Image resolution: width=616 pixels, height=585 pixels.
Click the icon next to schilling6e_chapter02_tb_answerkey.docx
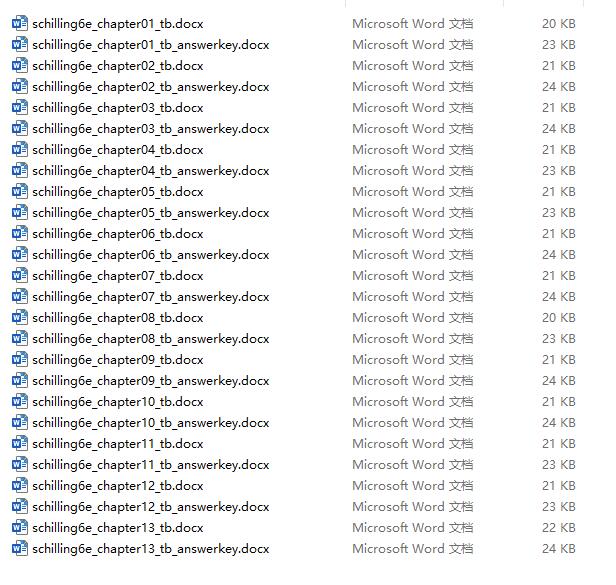pyautogui.click(x=20, y=86)
